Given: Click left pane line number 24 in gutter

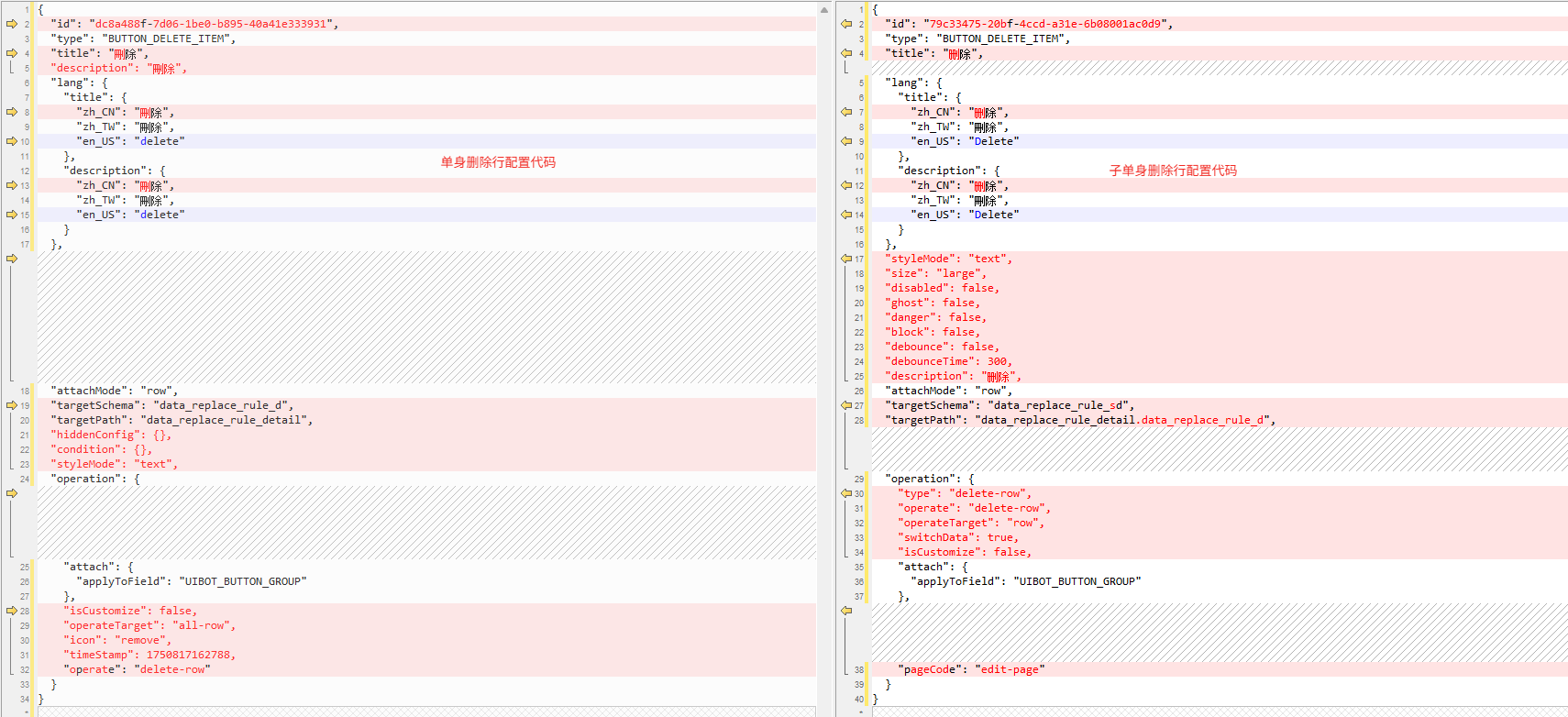Looking at the screenshot, I should point(25,479).
